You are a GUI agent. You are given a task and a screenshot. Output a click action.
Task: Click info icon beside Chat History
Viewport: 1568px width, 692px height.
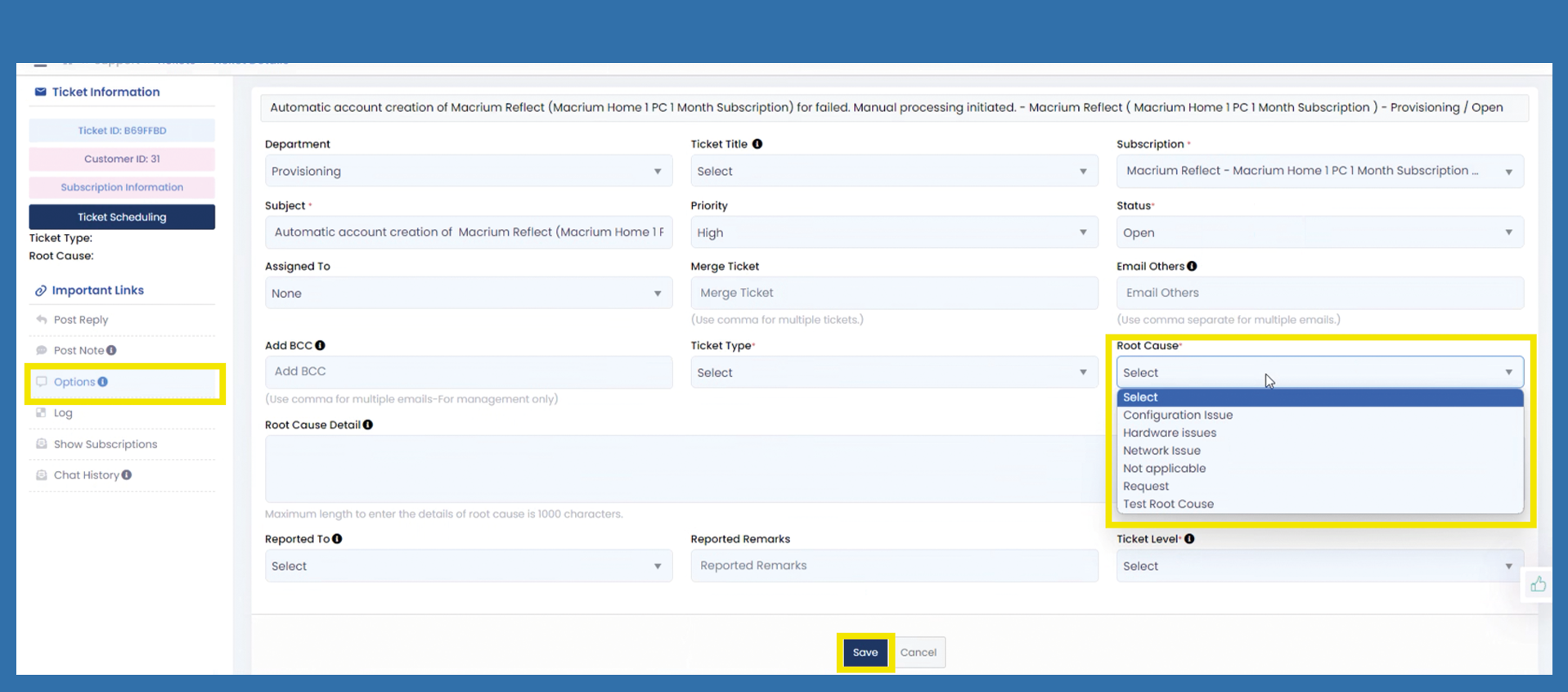[127, 475]
